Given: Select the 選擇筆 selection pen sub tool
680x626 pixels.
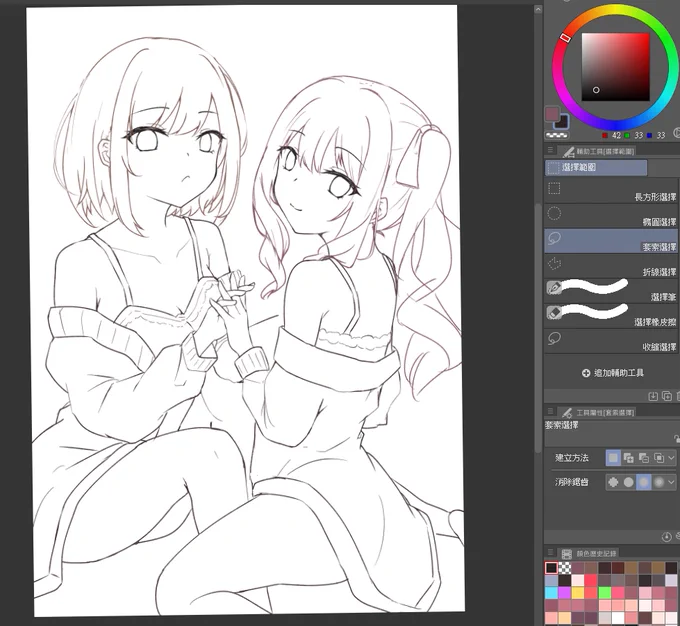Looking at the screenshot, I should [611, 291].
